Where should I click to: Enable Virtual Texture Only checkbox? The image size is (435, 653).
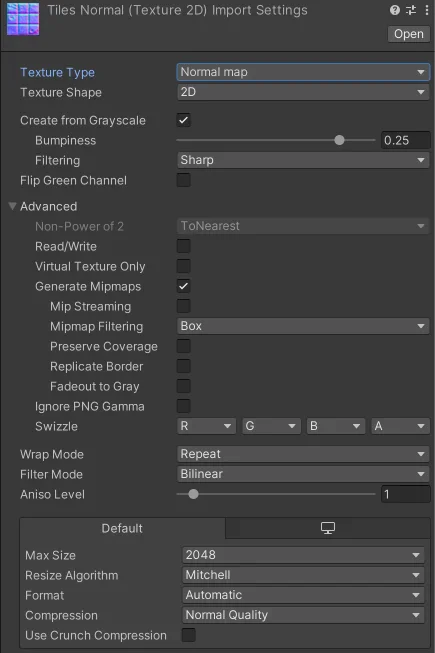click(x=184, y=266)
